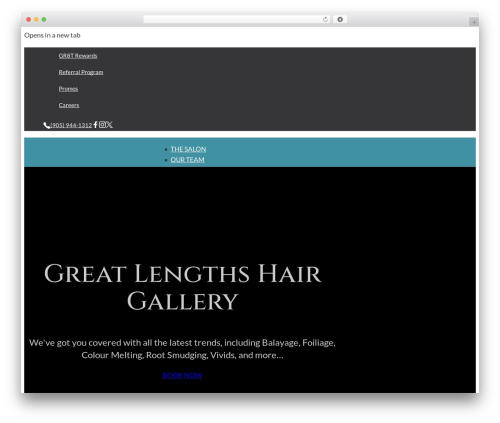Click the green maximize window button

click(x=44, y=19)
